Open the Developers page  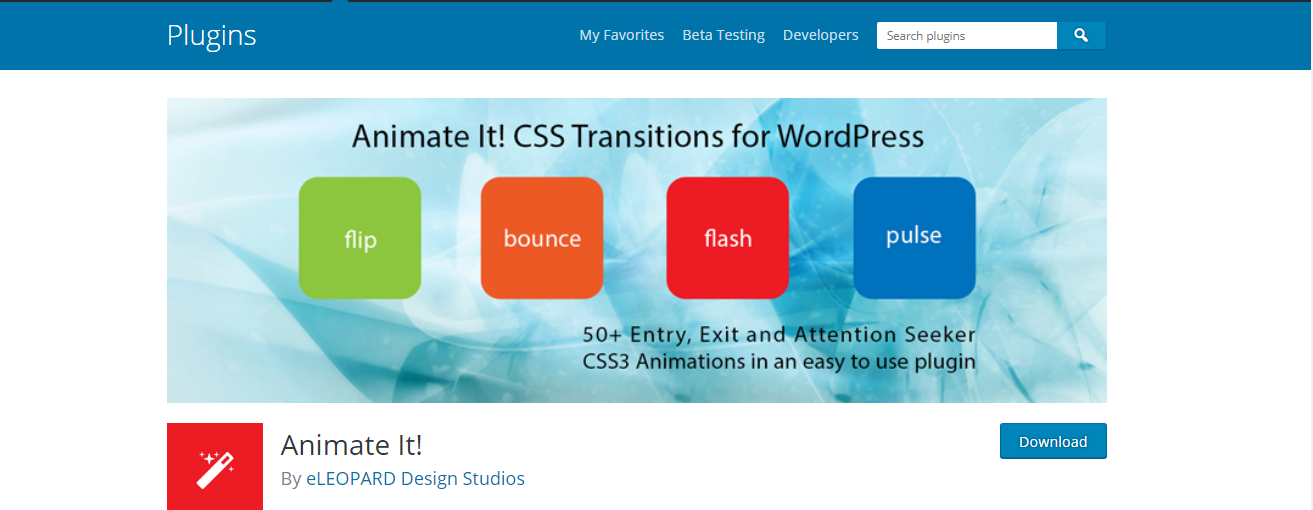tap(820, 35)
